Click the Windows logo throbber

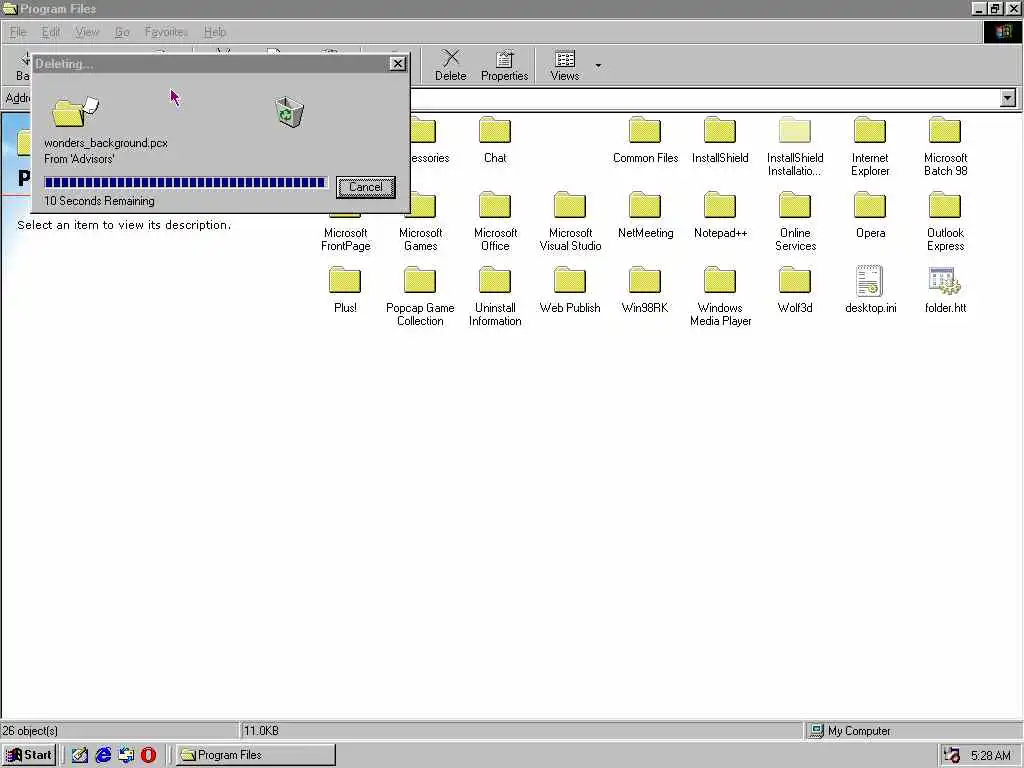tap(1002, 32)
